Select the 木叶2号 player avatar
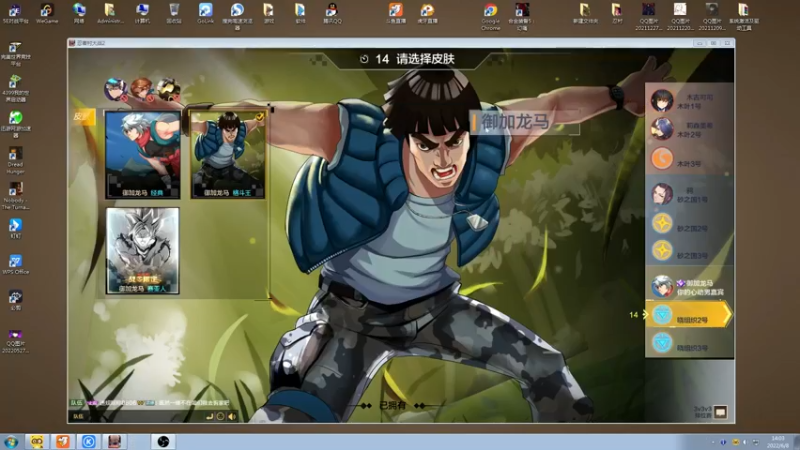Image resolution: width=800 pixels, height=450 pixels. coord(662,129)
